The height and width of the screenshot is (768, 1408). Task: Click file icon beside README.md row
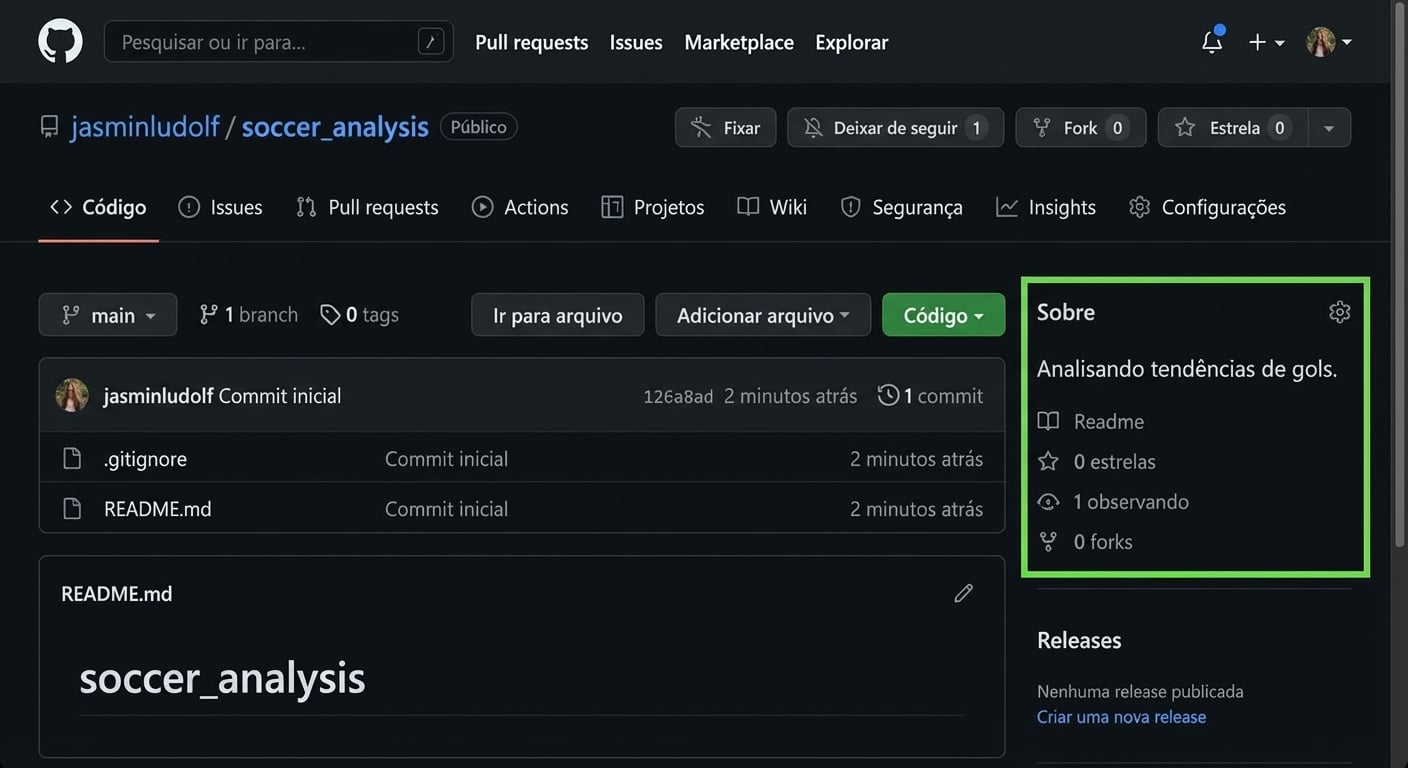72,509
